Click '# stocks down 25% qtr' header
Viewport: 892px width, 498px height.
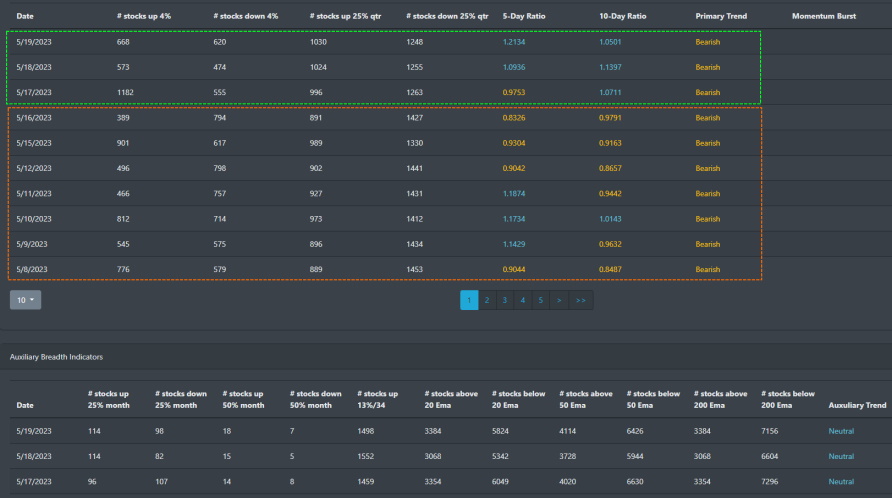[x=447, y=16]
